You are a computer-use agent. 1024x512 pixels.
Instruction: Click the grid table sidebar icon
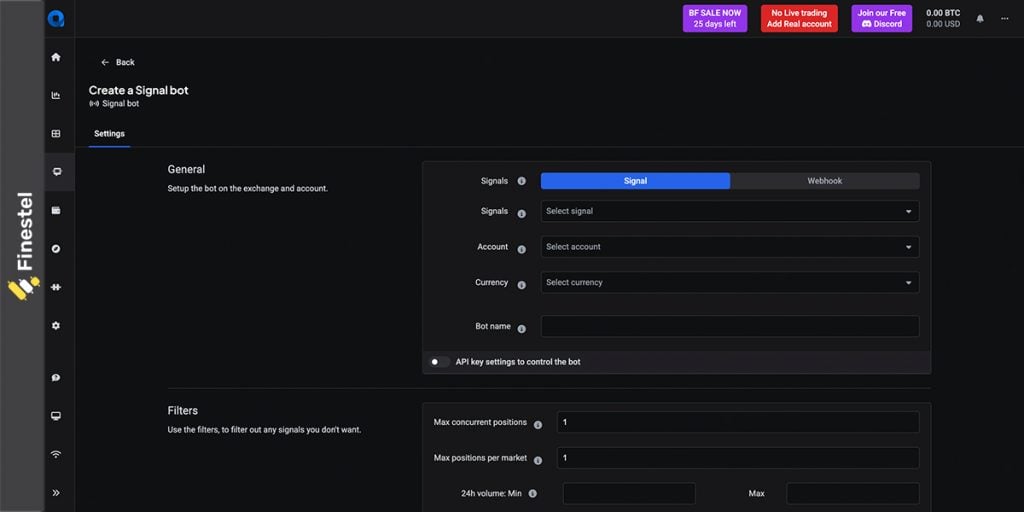click(x=56, y=133)
